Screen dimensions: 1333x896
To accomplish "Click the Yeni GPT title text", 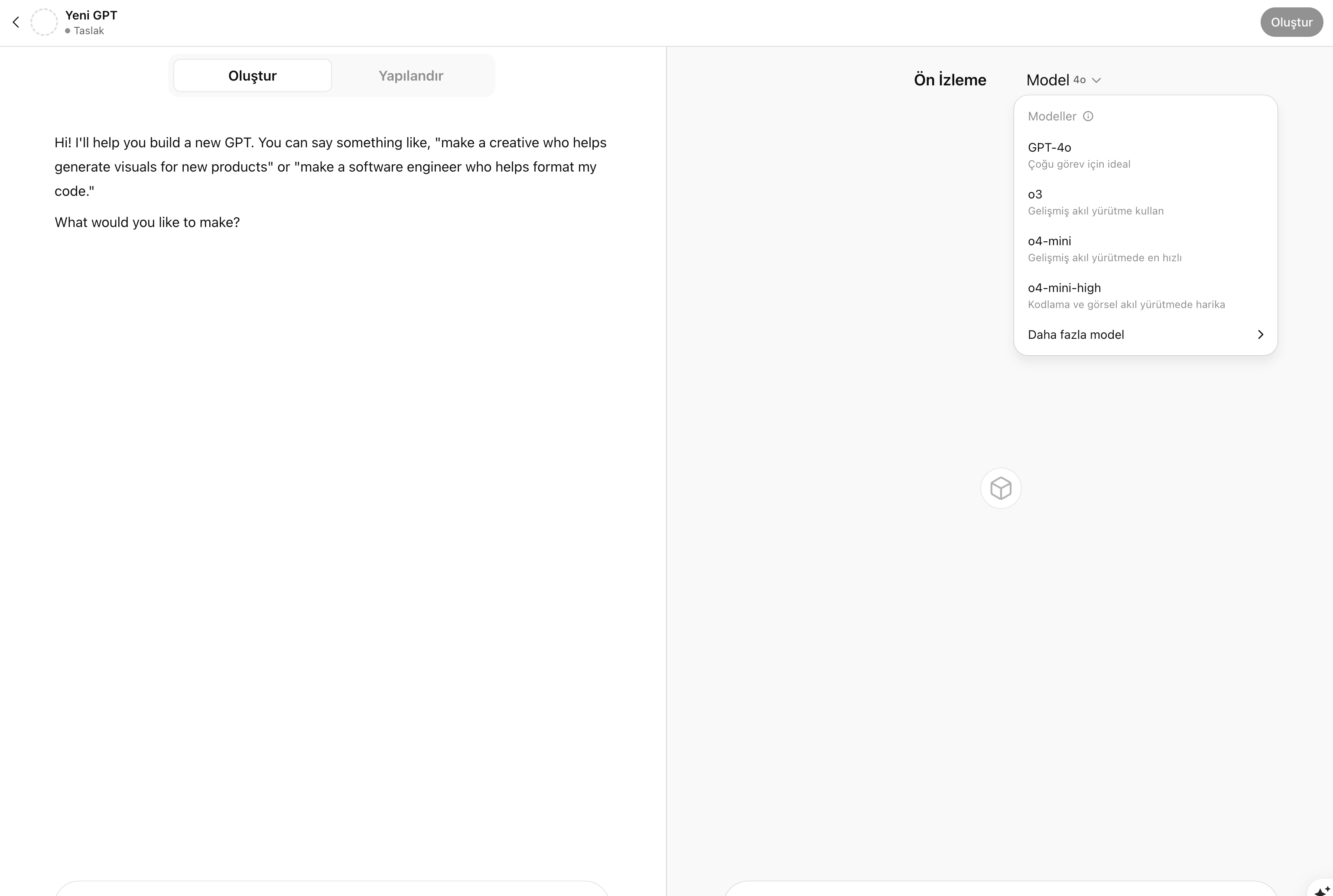I will 91,16.
